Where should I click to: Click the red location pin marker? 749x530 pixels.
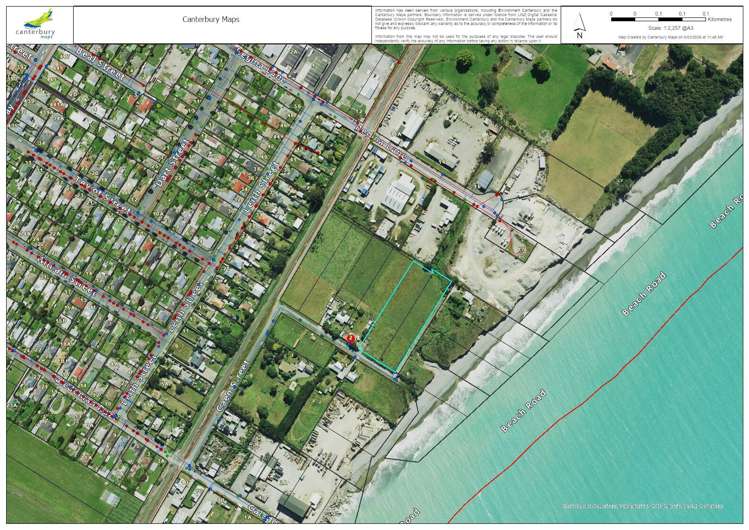(x=351, y=339)
